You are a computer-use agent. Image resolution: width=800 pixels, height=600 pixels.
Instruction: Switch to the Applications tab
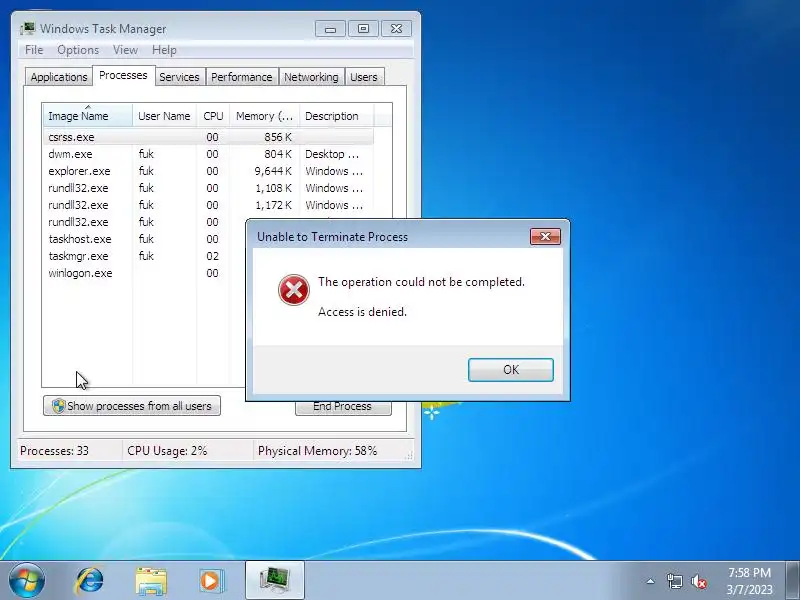pyautogui.click(x=59, y=77)
